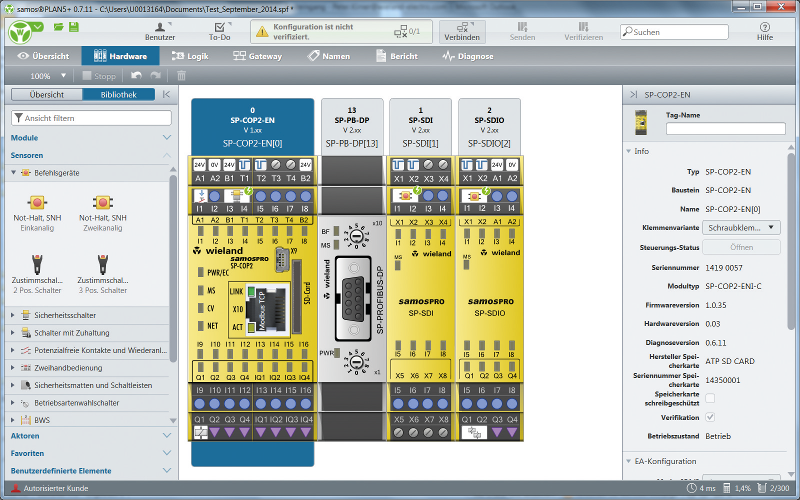Click the Q1 output element on SP-COP2-EN
Image resolution: width=800 pixels, height=500 pixels.
[x=200, y=433]
